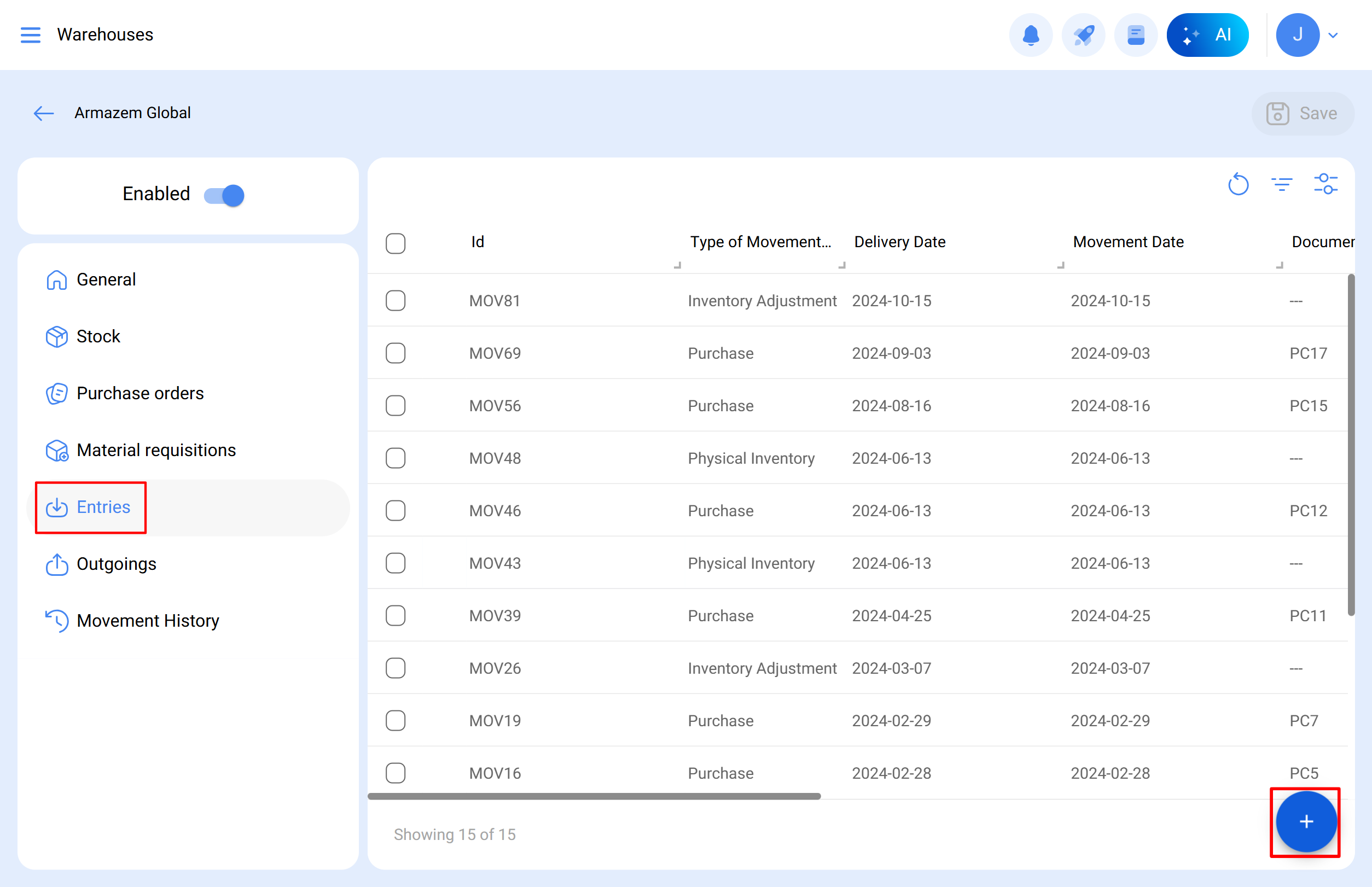This screenshot has height=887, width=1372.
Task: Go back using the arrow next to Armazem Global
Action: [43, 113]
